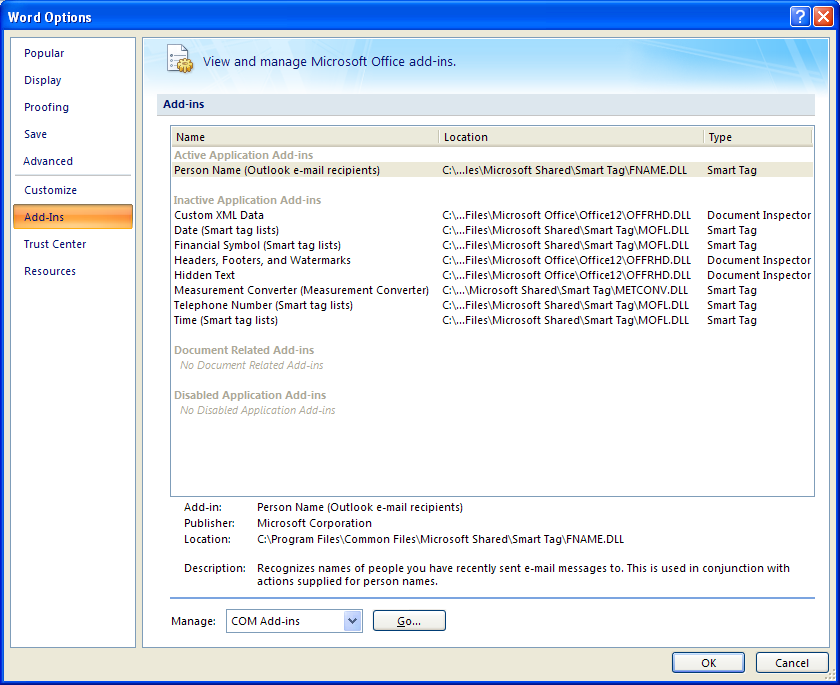Image resolution: width=840 pixels, height=685 pixels.
Task: Select the Add-Ins category
Action: 73,217
